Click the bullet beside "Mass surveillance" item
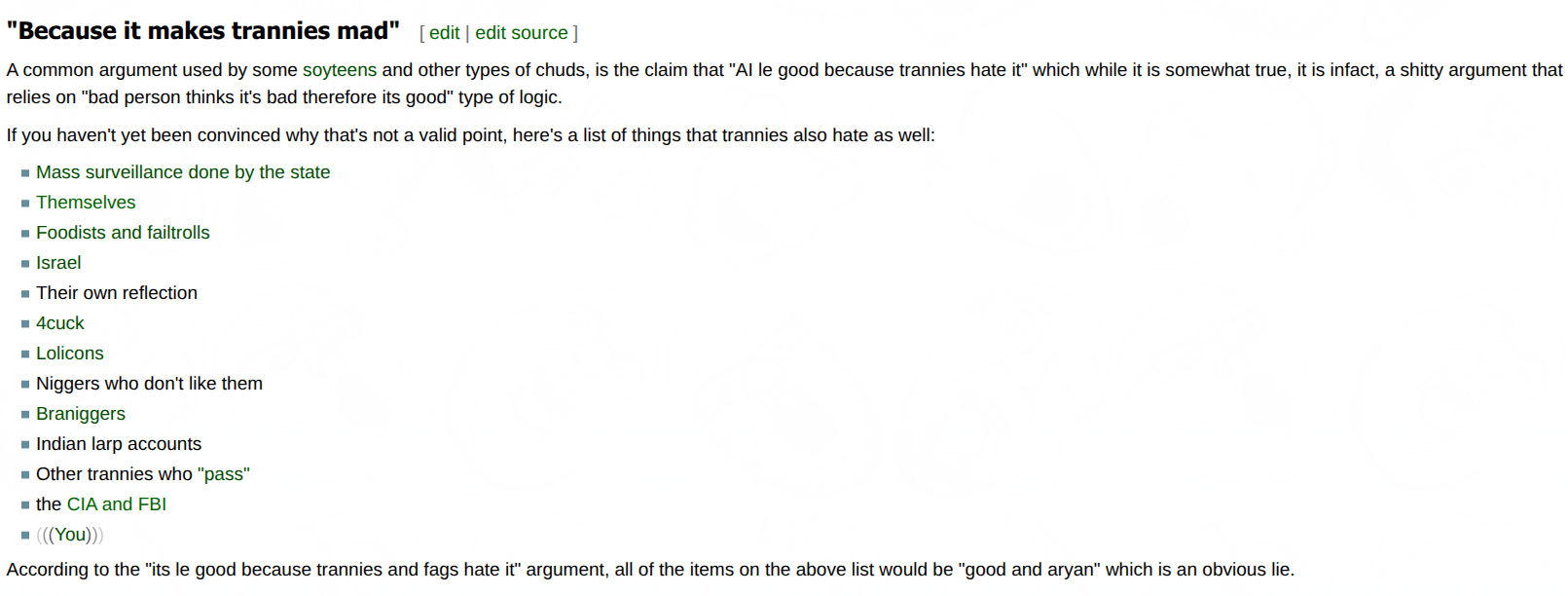Screen dimensions: 1568x596 [x=25, y=173]
